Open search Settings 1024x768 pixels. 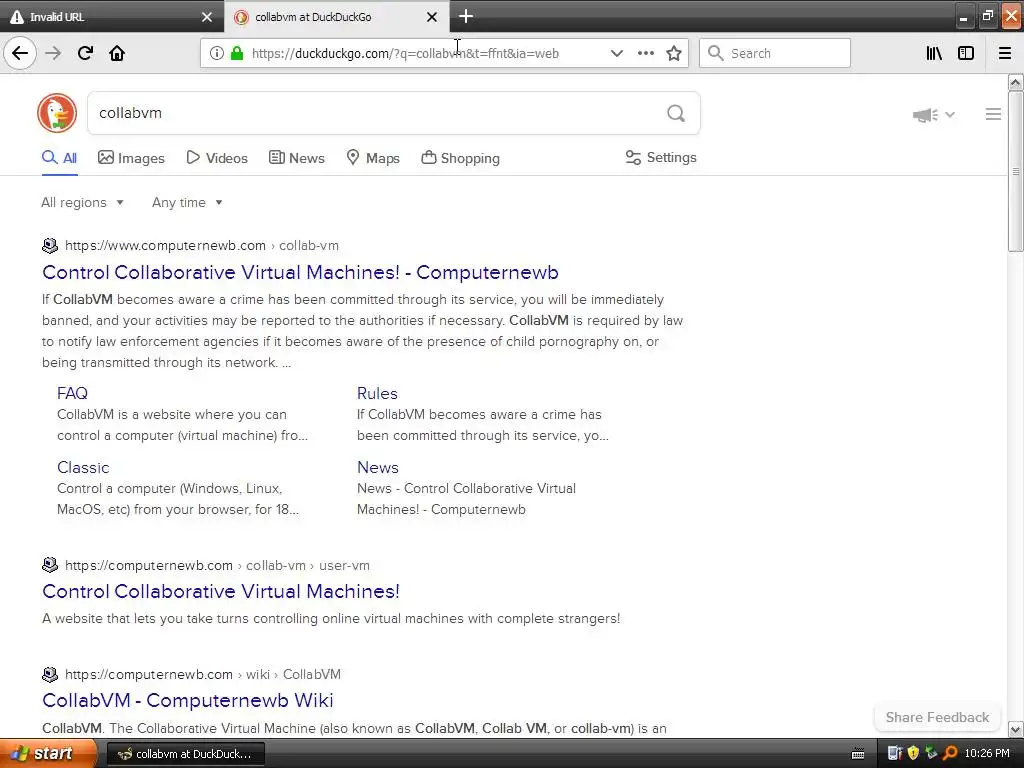pos(661,157)
